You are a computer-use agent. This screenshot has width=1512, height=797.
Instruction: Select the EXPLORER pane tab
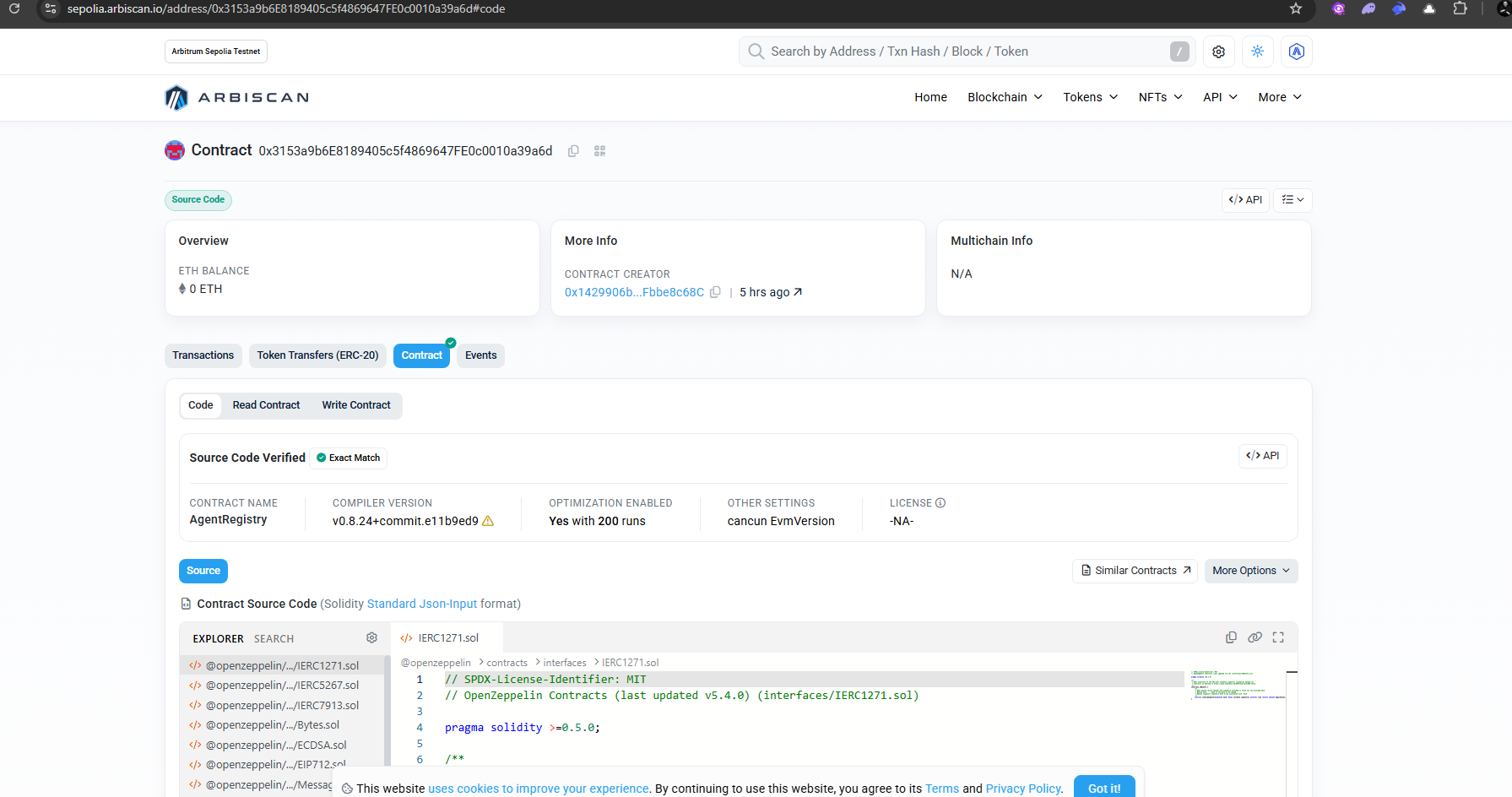click(x=218, y=639)
